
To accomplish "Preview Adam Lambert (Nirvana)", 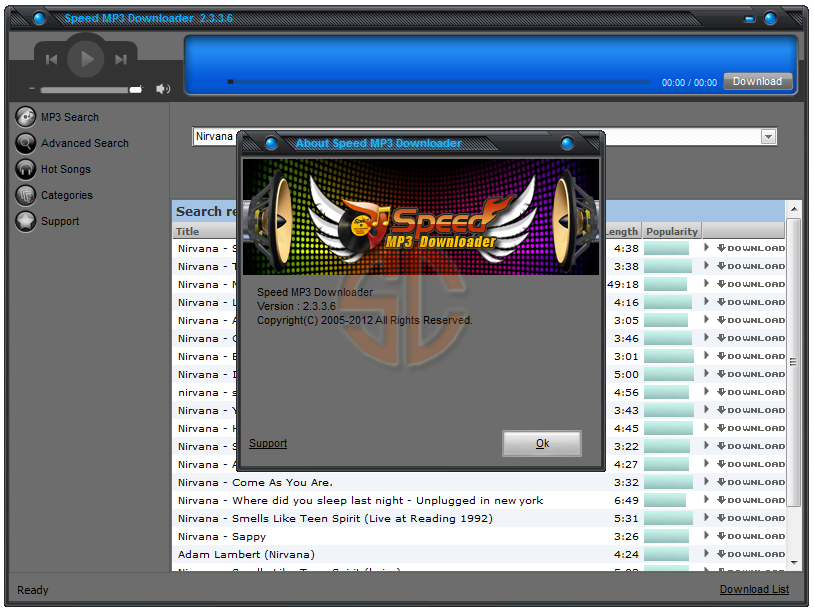I will [x=706, y=553].
